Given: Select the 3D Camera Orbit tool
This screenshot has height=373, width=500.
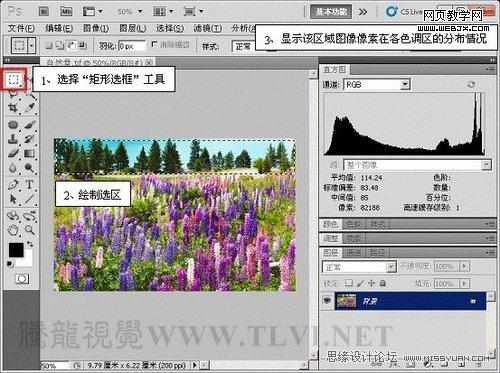Looking at the screenshot, I should coord(30,216).
